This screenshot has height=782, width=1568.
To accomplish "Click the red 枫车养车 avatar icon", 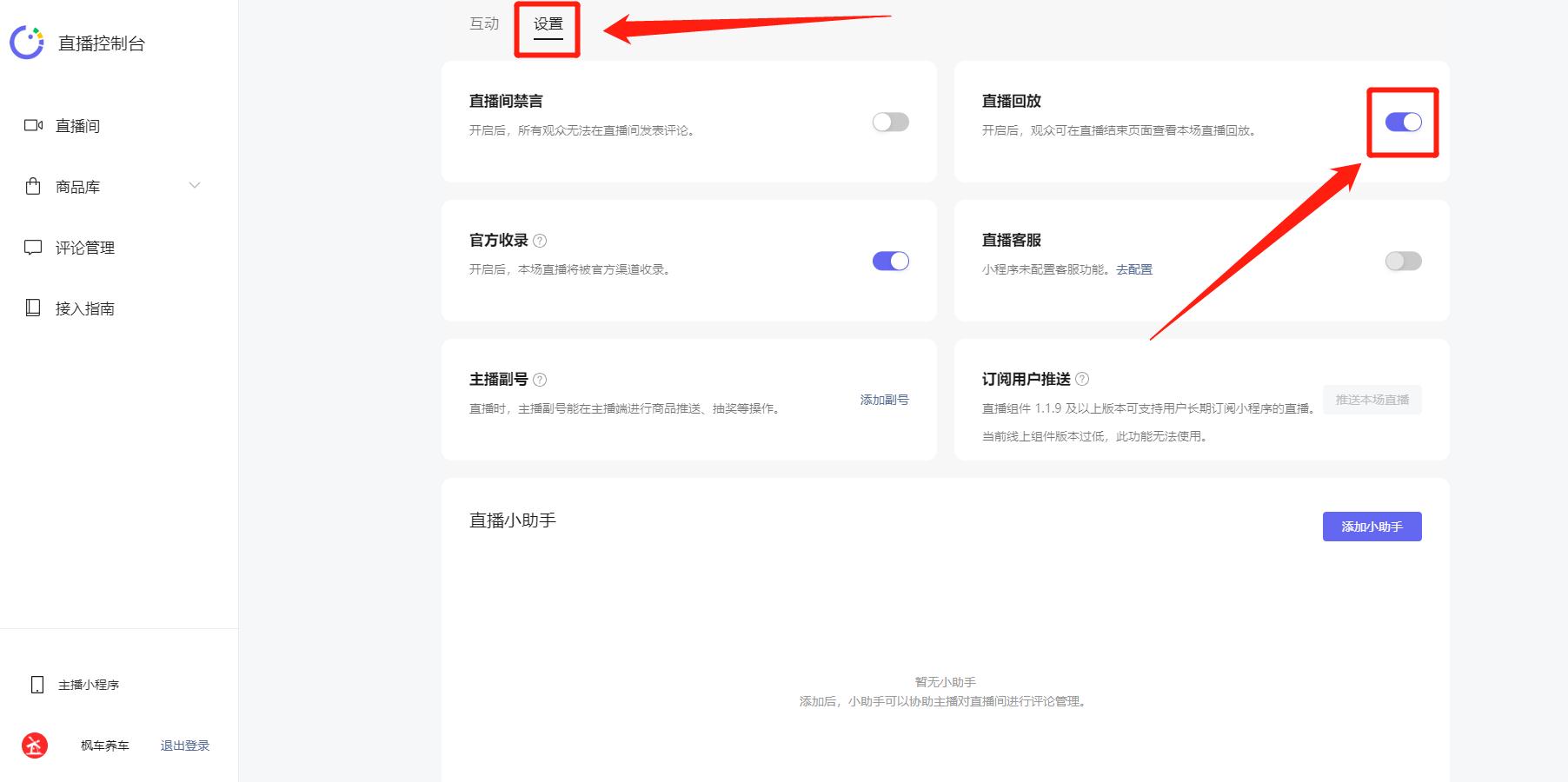I will click(x=35, y=746).
